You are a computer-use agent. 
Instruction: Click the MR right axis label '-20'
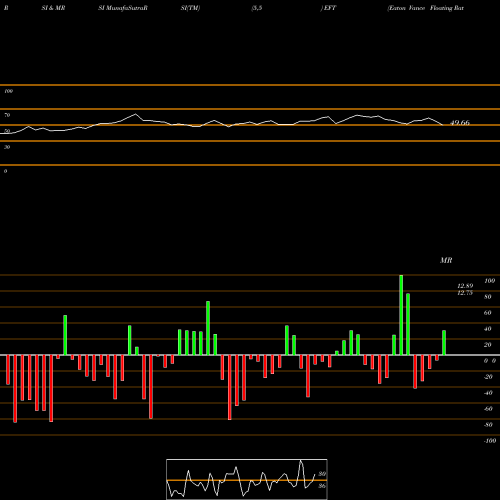click(x=488, y=377)
